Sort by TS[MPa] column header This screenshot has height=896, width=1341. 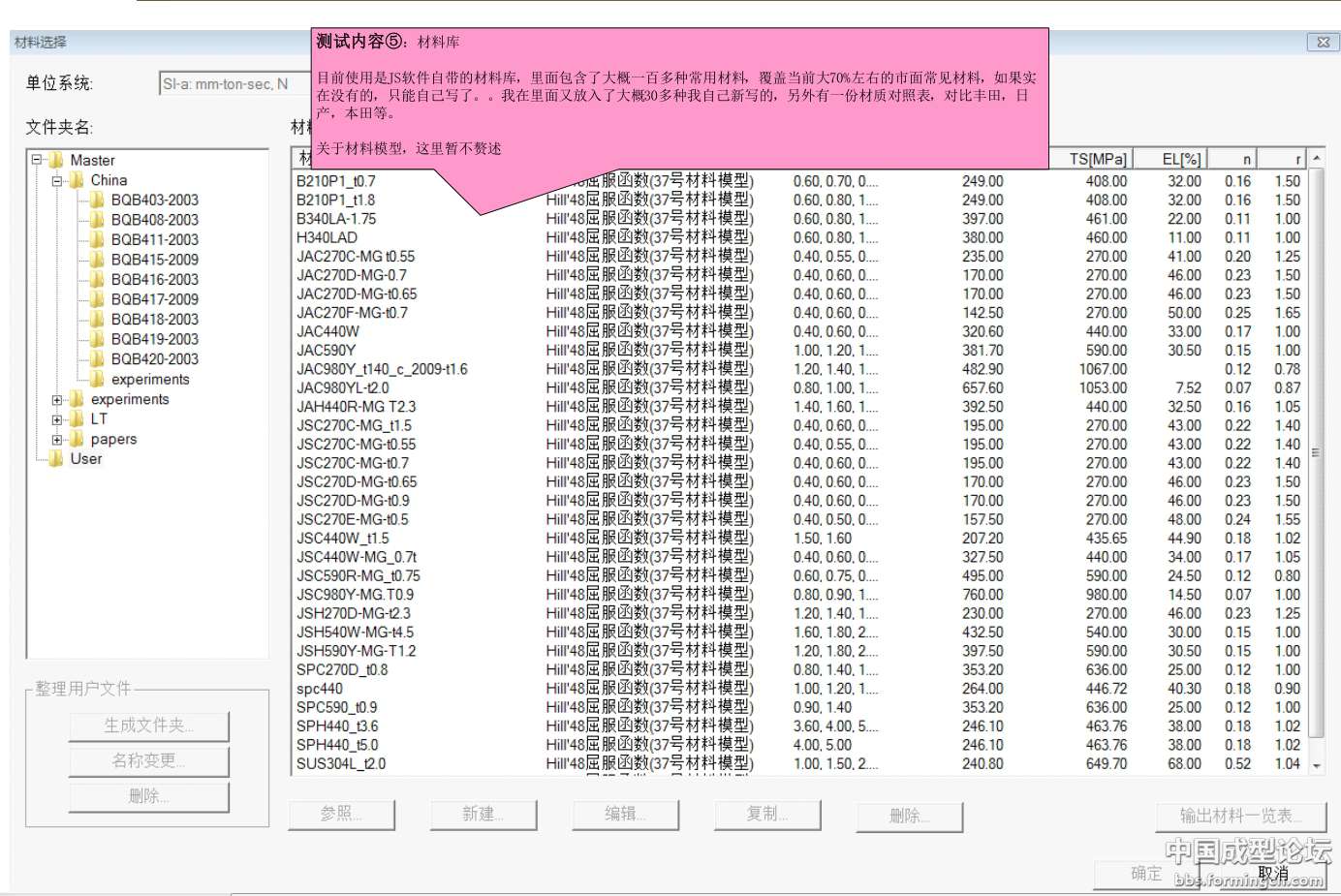[1097, 159]
